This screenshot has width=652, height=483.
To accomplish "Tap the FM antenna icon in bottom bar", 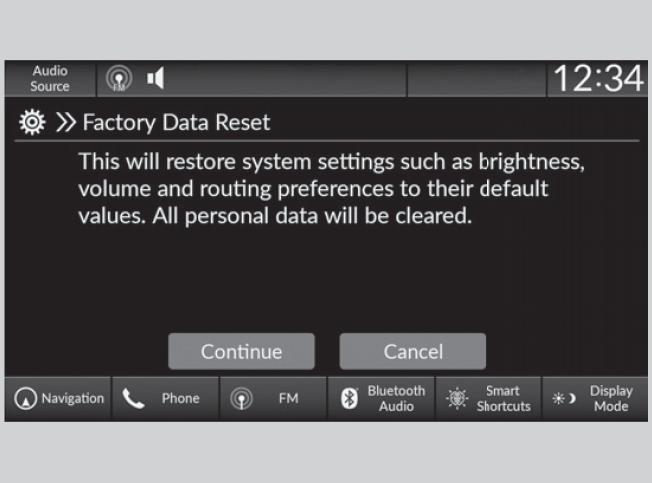I will coord(240,399).
